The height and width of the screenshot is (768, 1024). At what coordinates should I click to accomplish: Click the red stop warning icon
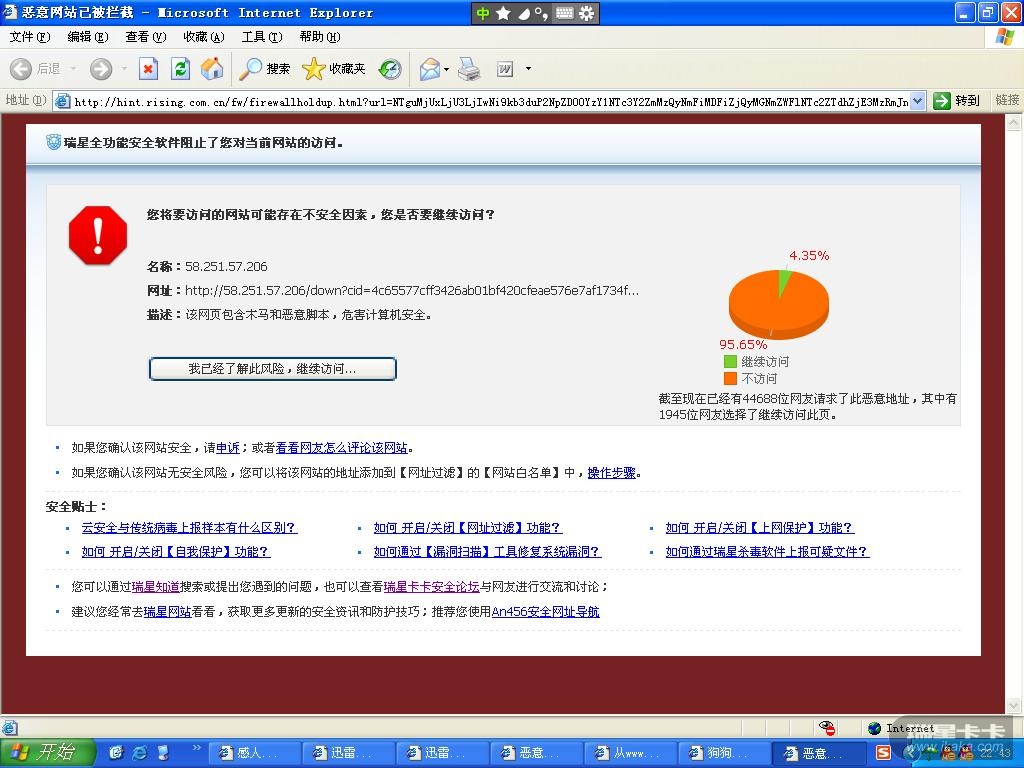click(x=98, y=235)
